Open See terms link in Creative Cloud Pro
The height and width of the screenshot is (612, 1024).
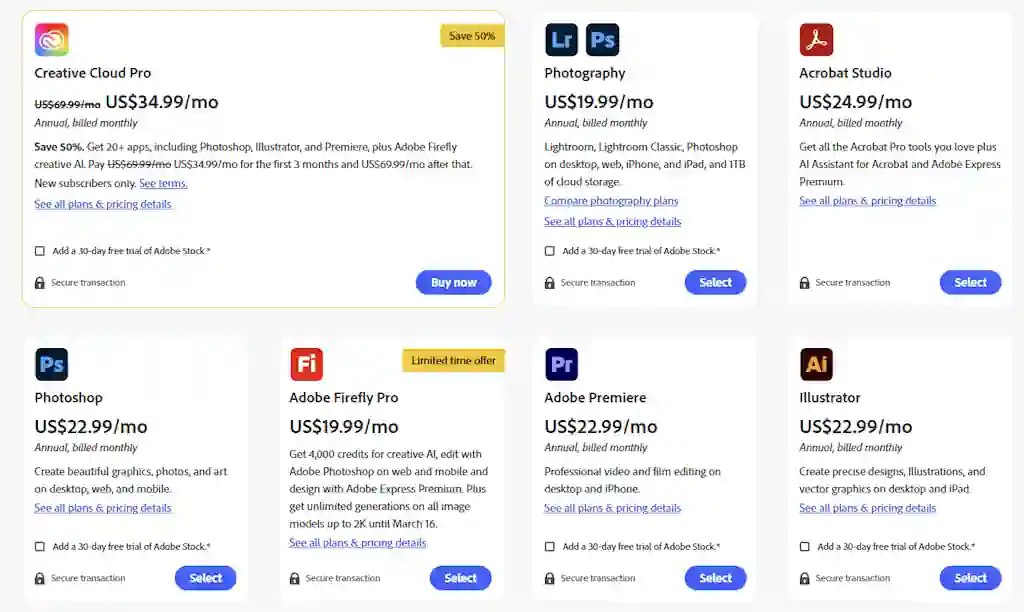[163, 183]
